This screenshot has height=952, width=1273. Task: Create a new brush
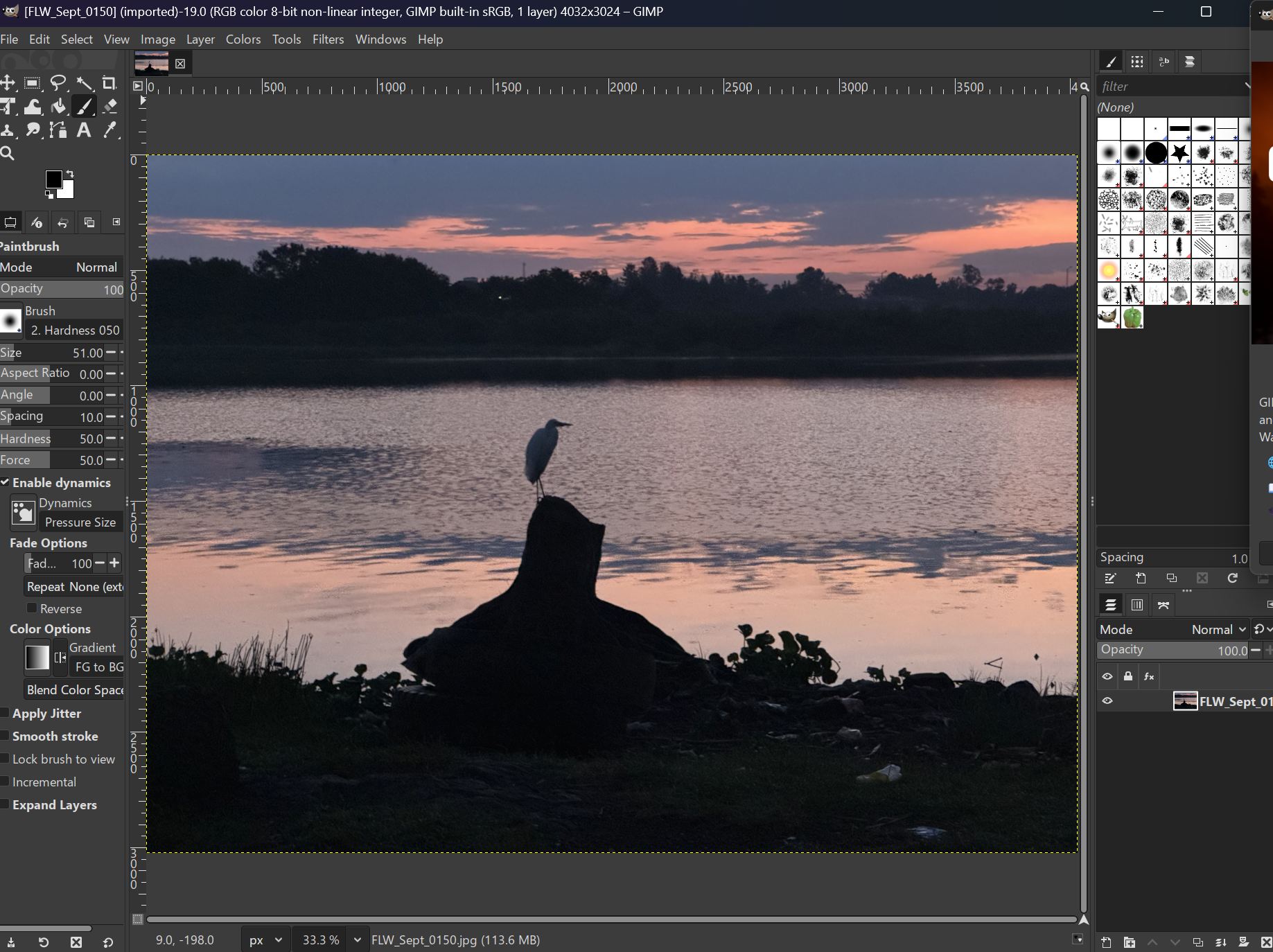pos(1141,579)
